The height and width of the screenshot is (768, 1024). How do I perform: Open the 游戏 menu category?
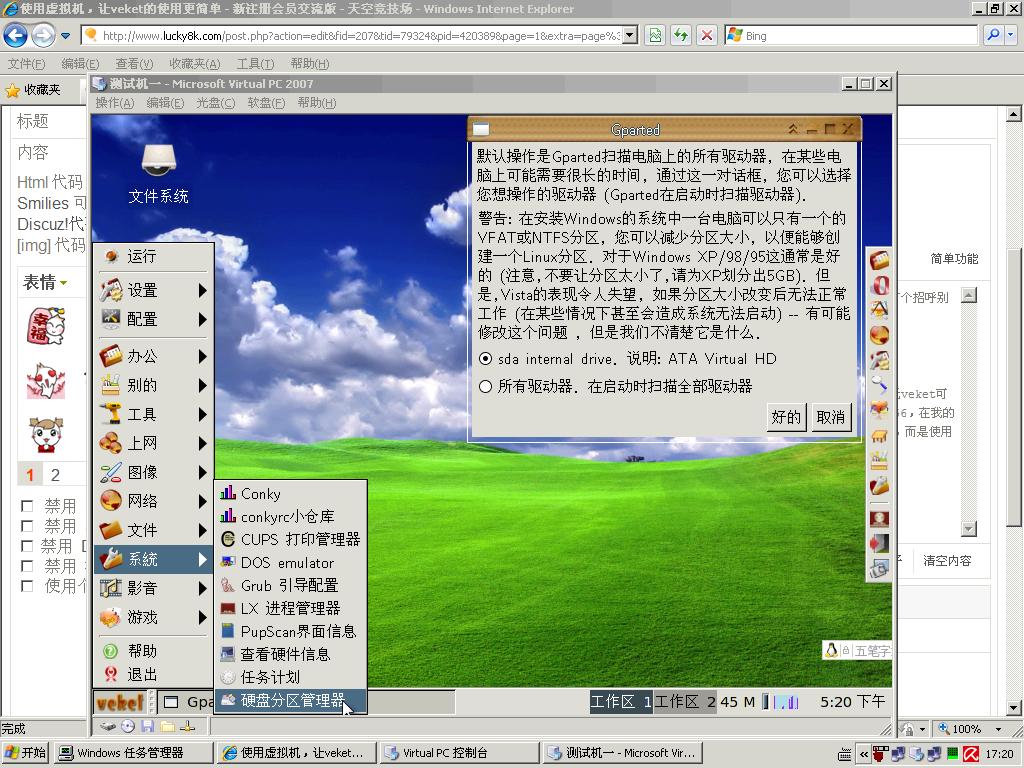pyautogui.click(x=153, y=616)
